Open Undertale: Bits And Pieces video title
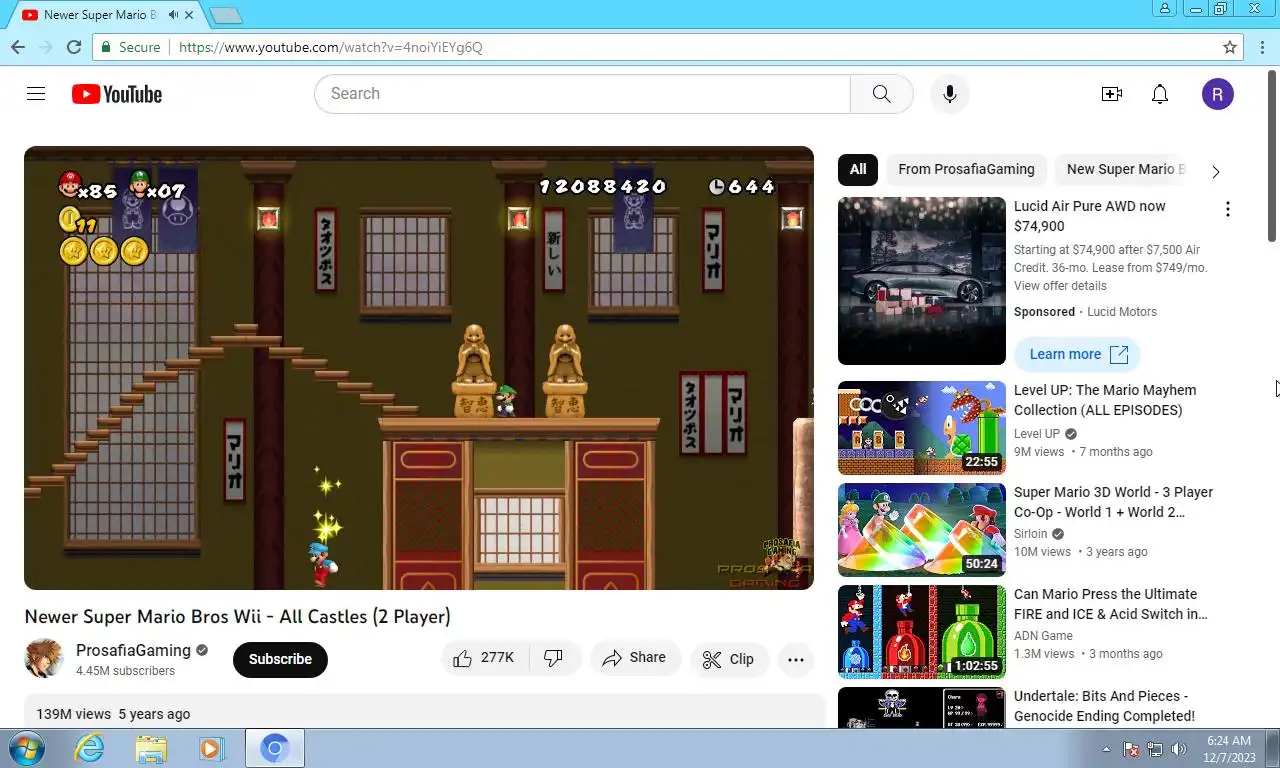Image resolution: width=1280 pixels, height=768 pixels. (x=1104, y=706)
